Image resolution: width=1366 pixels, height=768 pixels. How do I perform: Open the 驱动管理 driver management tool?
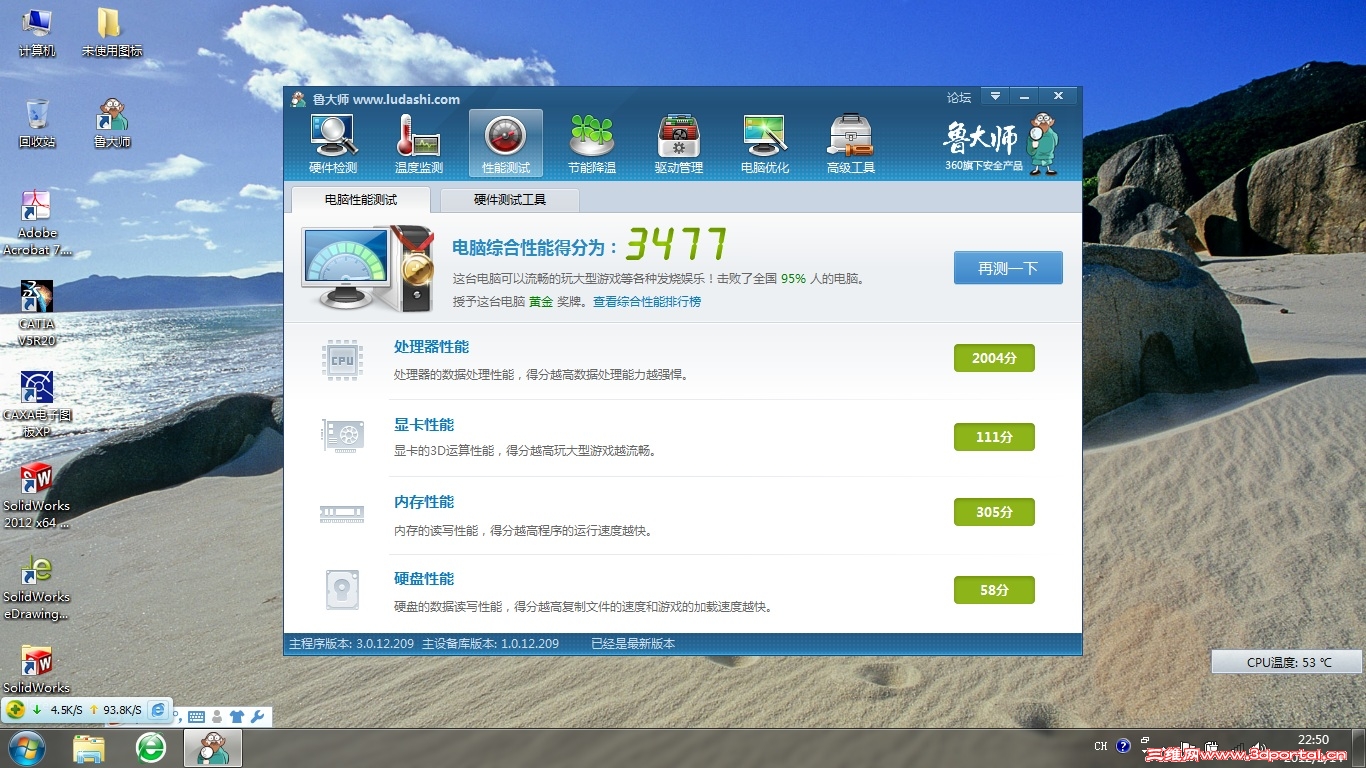[679, 143]
